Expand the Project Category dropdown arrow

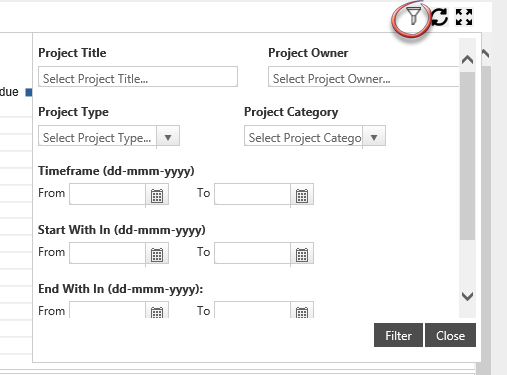click(x=374, y=137)
